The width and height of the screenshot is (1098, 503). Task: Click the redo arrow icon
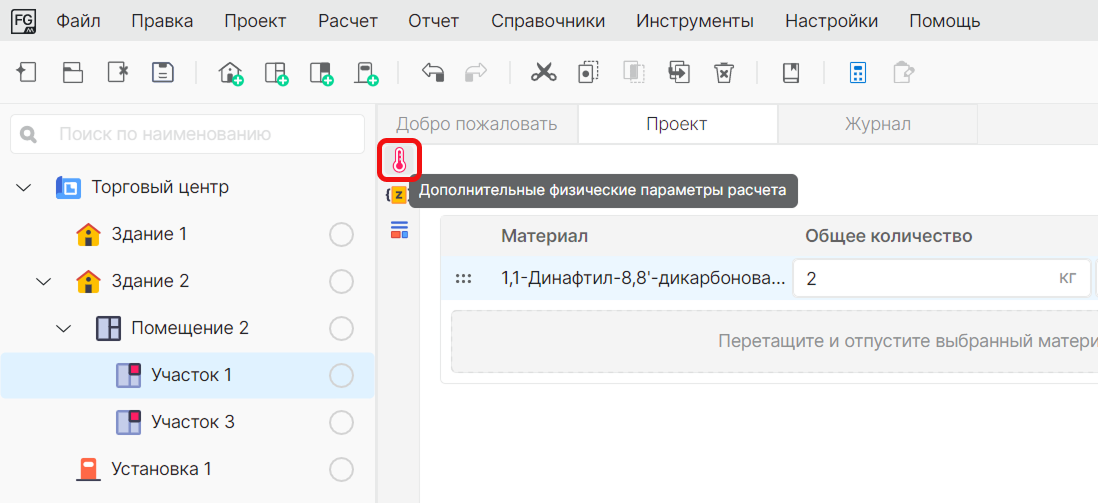[476, 72]
